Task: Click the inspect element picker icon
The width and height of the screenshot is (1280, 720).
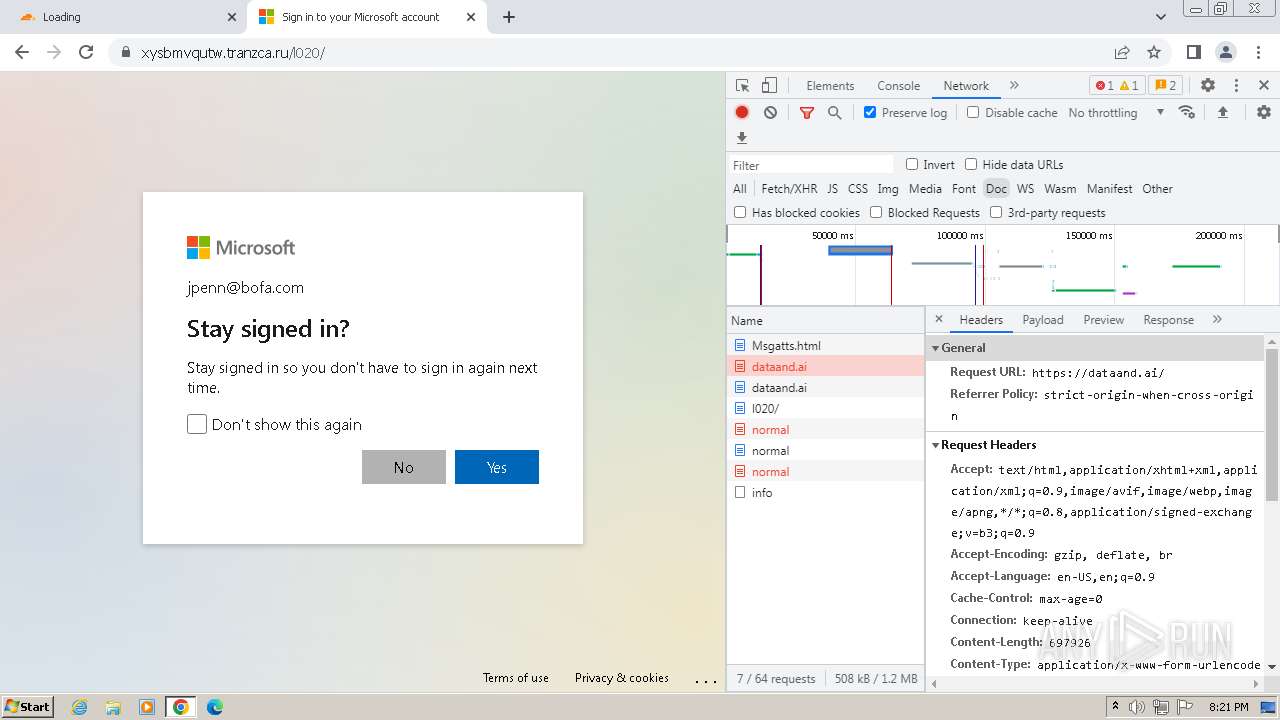Action: click(742, 86)
